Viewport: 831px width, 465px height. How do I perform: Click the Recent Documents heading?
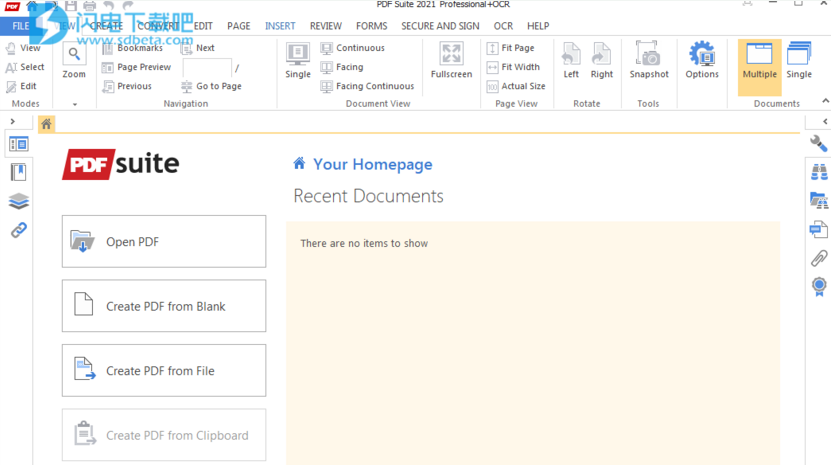coord(368,196)
